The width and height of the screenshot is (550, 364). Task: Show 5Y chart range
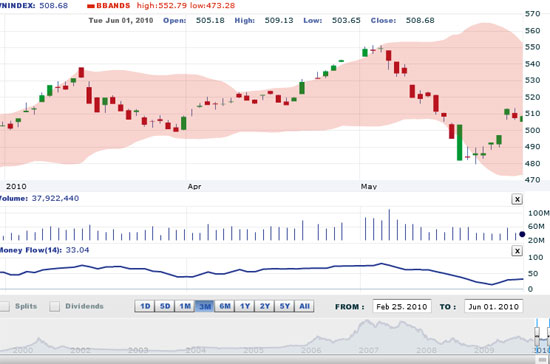[x=285, y=306]
